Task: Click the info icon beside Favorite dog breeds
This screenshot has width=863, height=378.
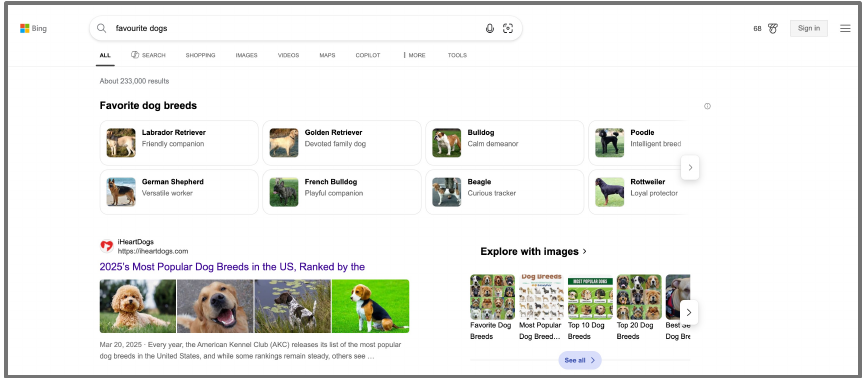Action: click(x=707, y=106)
